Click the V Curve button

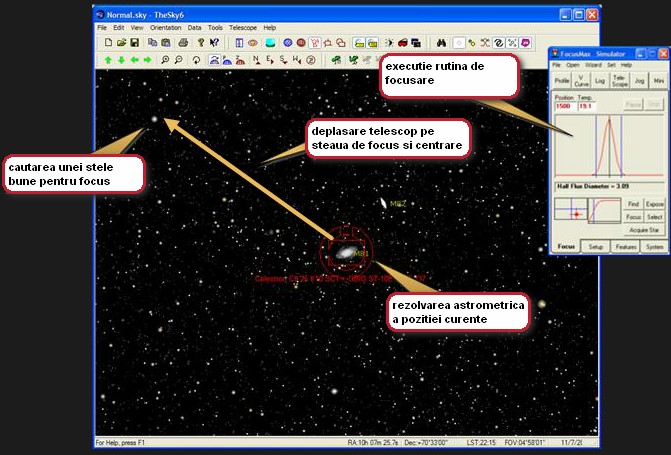click(582, 80)
